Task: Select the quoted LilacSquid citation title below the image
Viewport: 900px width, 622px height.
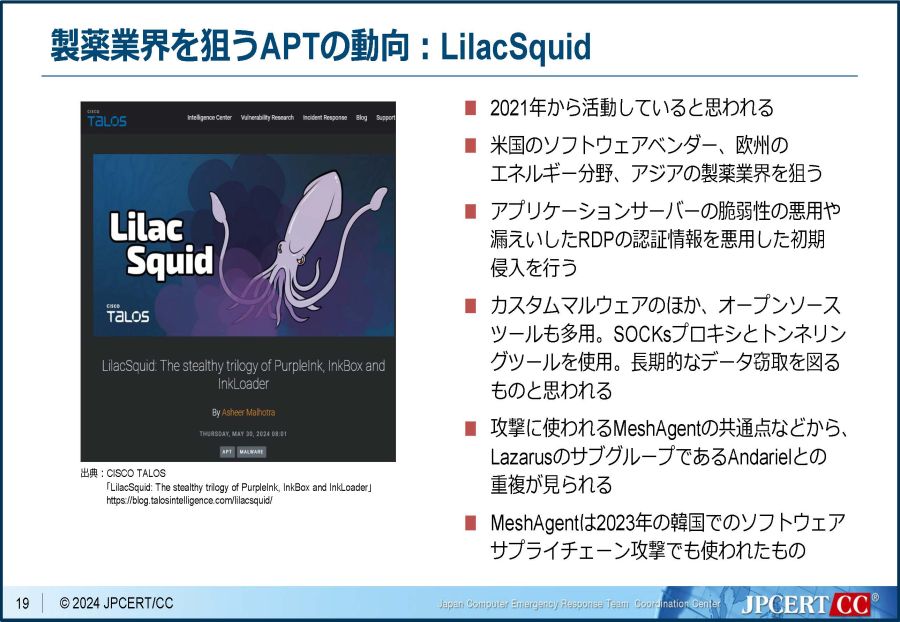Action: (239, 487)
